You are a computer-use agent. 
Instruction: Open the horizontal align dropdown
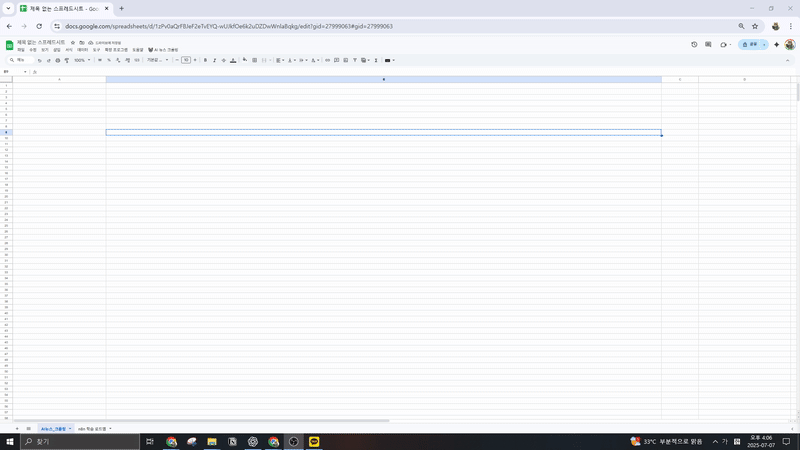[280, 60]
